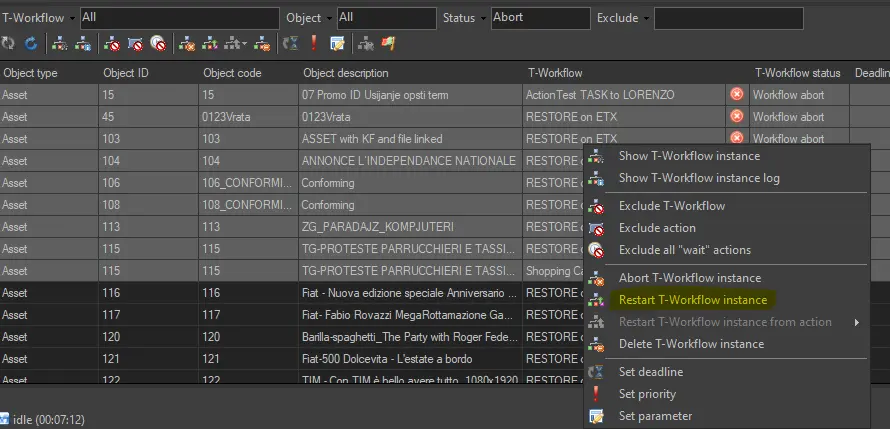Click the Exclude T-Workflow toolbar icon
Image resolution: width=890 pixels, height=429 pixels.
(112, 43)
